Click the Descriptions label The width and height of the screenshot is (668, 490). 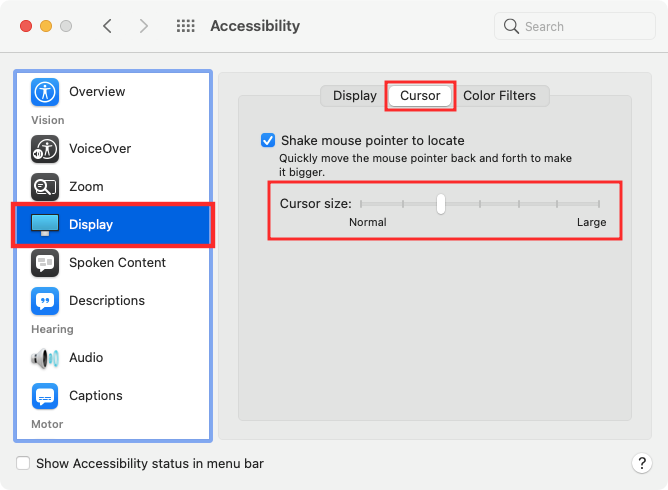click(107, 301)
